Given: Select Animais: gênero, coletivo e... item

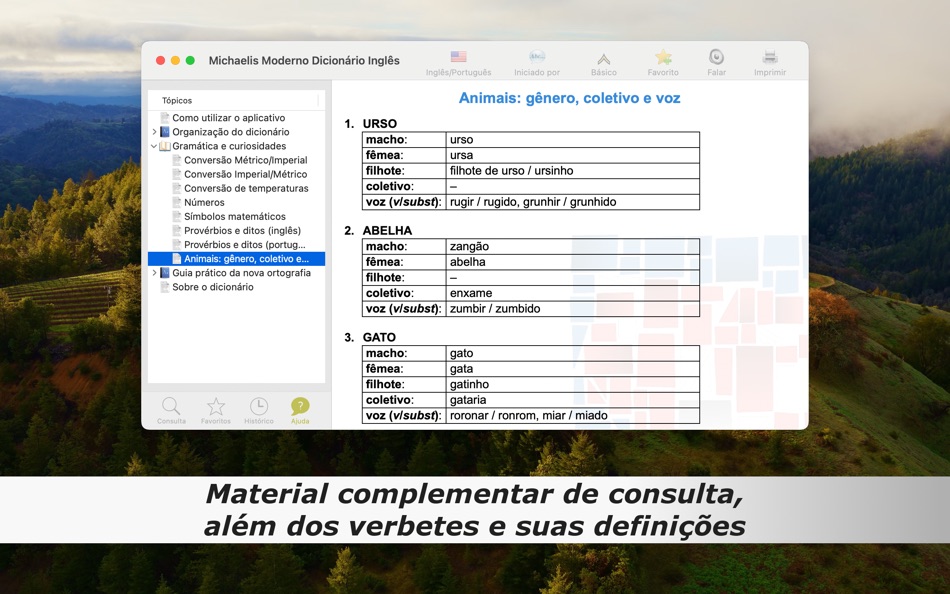Looking at the screenshot, I should (236, 259).
